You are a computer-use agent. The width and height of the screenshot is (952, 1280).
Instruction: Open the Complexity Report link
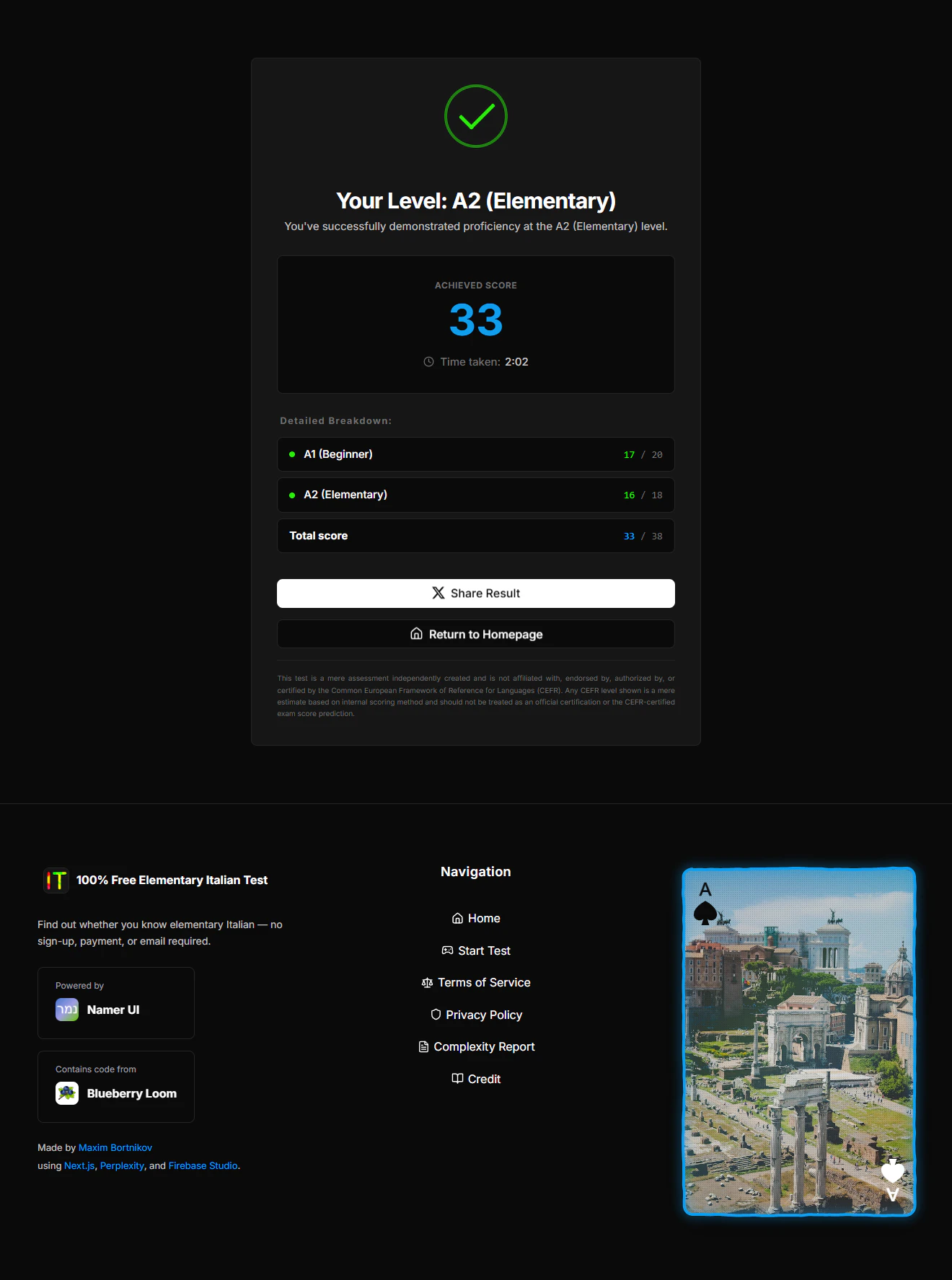(476, 1046)
